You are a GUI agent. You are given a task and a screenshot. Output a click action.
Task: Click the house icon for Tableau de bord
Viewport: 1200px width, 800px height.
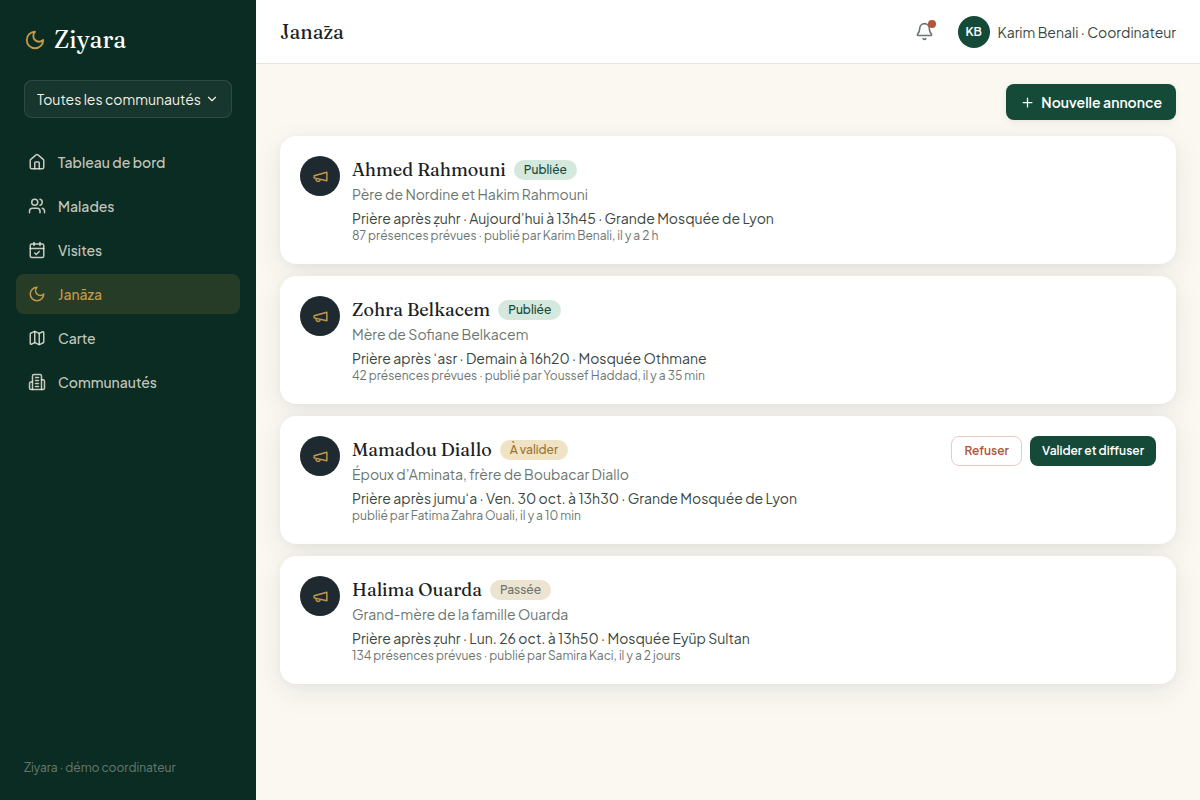[37, 162]
